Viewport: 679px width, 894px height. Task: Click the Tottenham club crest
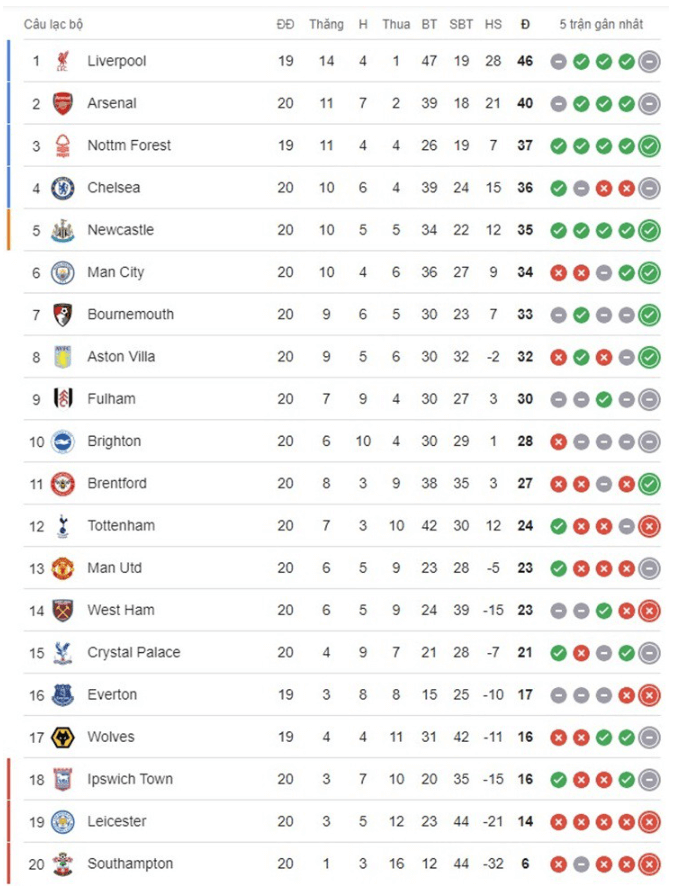63,526
